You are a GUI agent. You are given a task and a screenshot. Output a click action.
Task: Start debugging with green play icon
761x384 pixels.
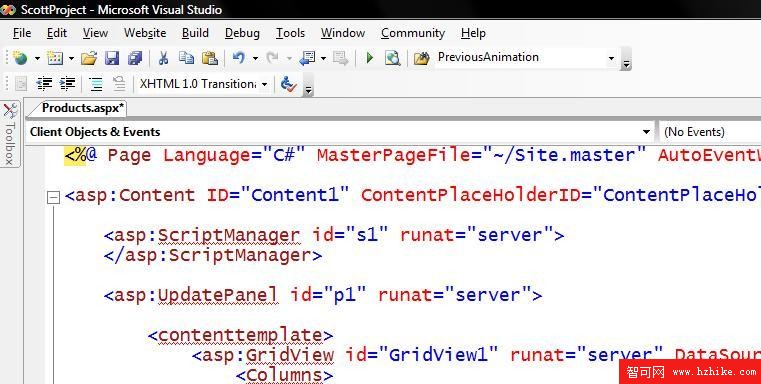370,58
